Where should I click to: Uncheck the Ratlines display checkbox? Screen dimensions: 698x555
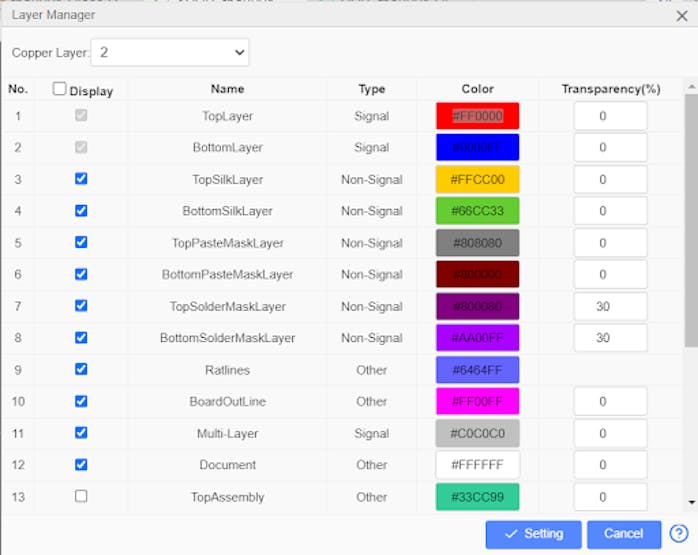(x=81, y=369)
